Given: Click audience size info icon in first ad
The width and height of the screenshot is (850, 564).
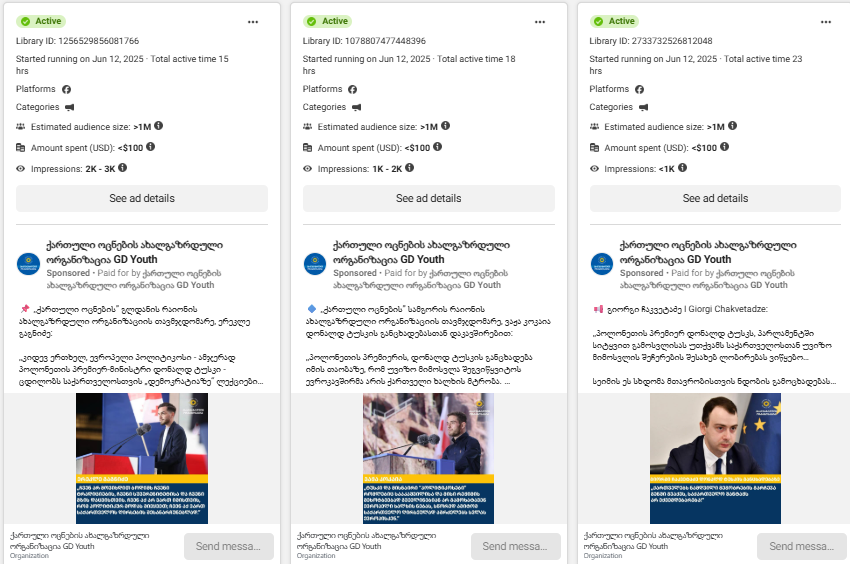Looking at the screenshot, I should [x=158, y=125].
